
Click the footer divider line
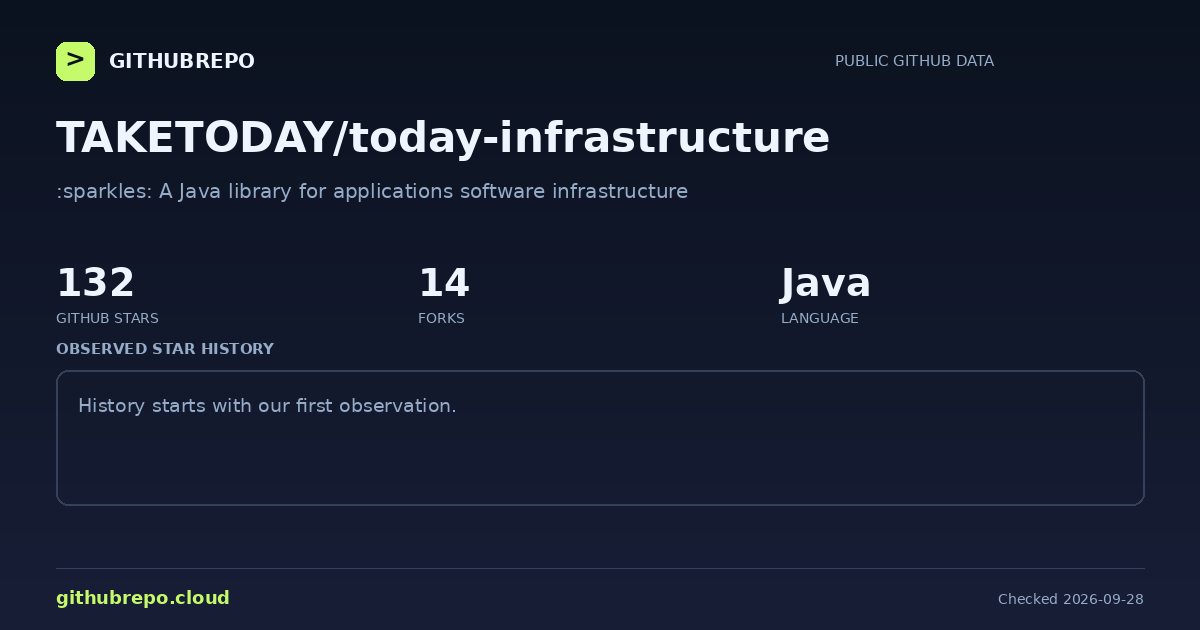[600, 568]
